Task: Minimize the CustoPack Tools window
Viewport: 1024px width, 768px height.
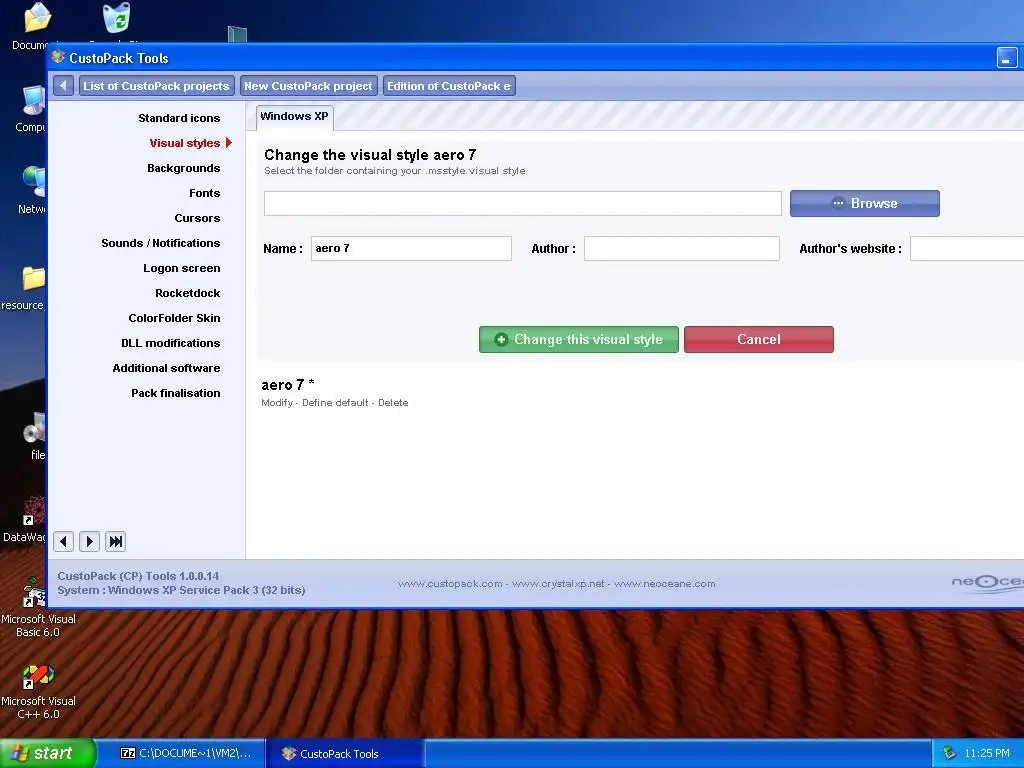Action: [x=1007, y=57]
